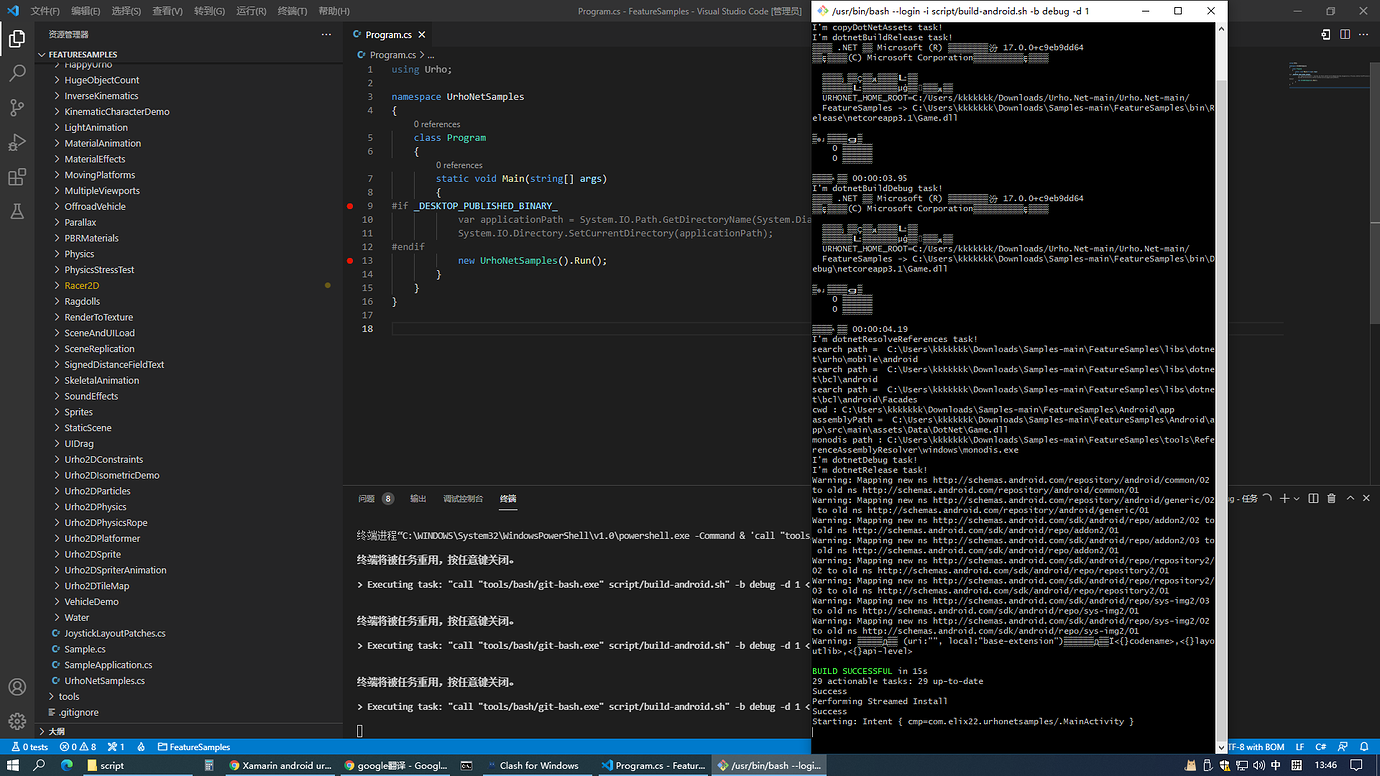Switch to the 输出 panel tab
Screen dimensions: 1380x776
tap(418, 498)
